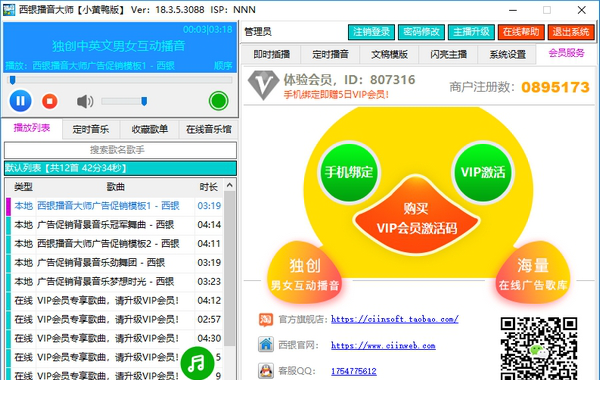Image resolution: width=600 pixels, height=395 pixels.
Task: Click the 00:03|03:18 playback time display
Action: click(x=207, y=29)
